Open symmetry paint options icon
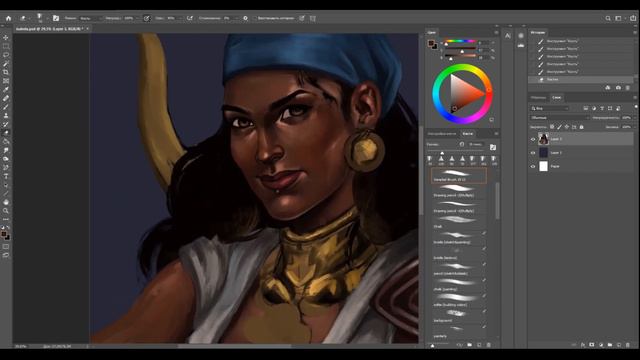This screenshot has height=360, width=640. click(x=313, y=18)
